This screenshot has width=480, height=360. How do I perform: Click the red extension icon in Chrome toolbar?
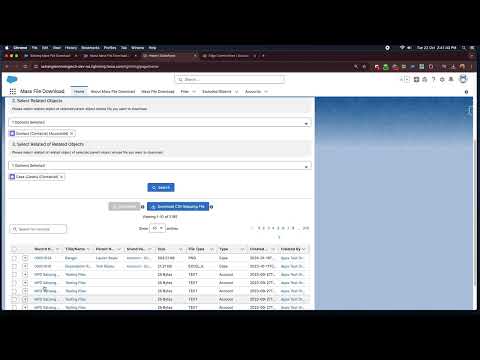pos(377,67)
